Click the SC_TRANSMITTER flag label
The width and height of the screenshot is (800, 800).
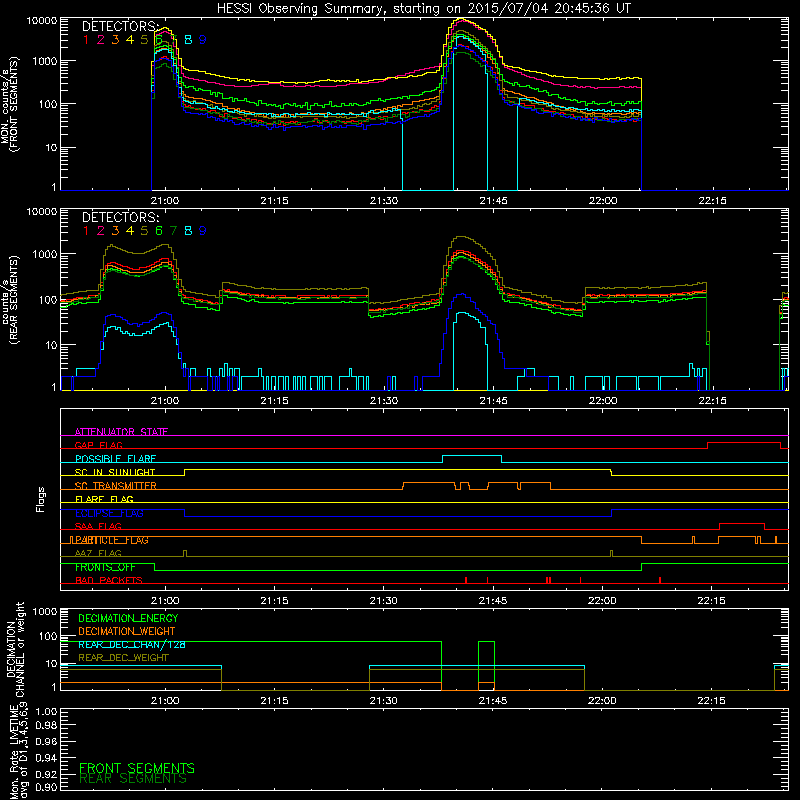click(x=115, y=486)
